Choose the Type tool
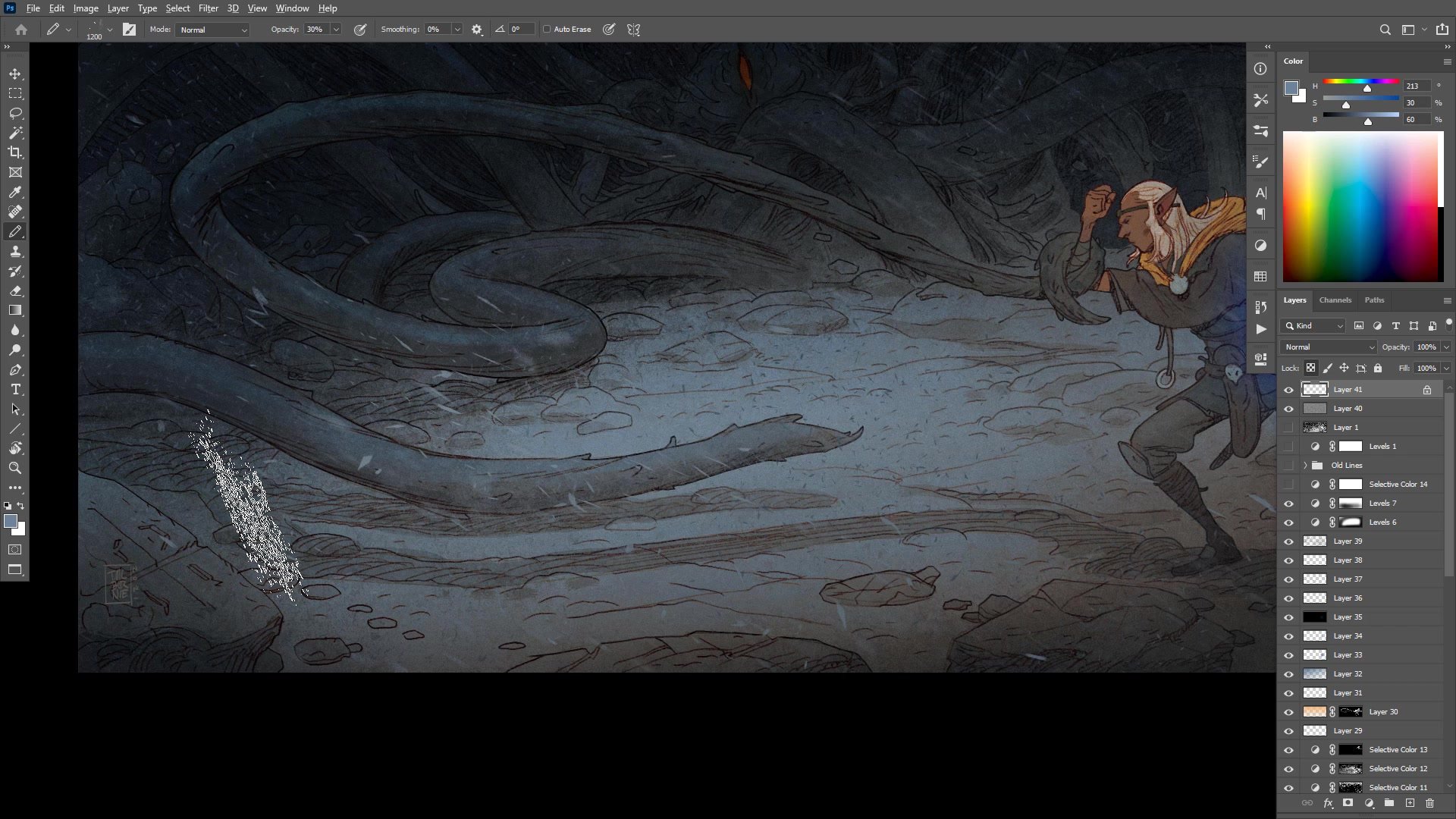The image size is (1456, 819). [15, 389]
